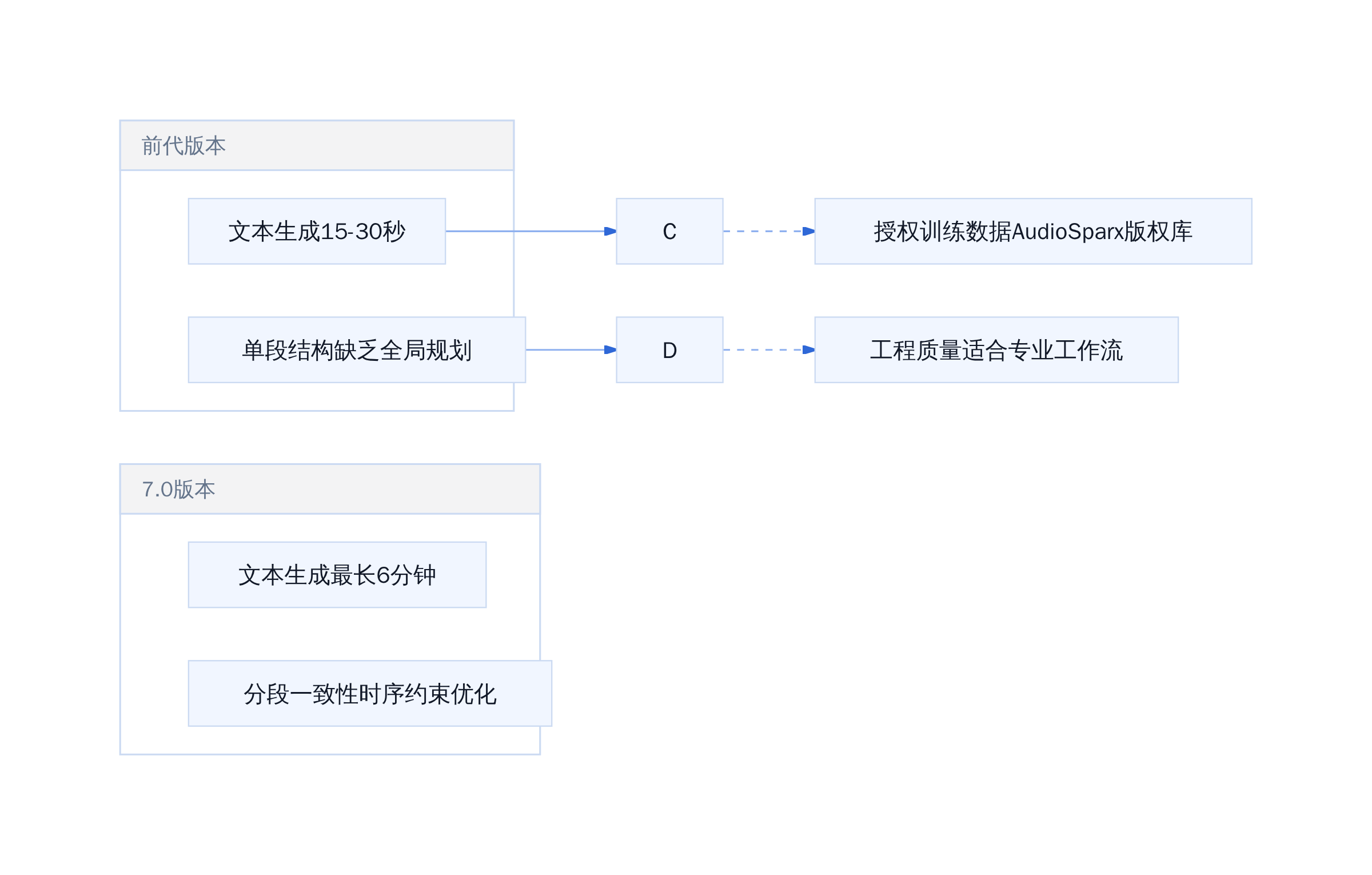The image size is (1372, 875).
Task: Select the 文本生成最长6分钟 node
Action: (x=337, y=575)
